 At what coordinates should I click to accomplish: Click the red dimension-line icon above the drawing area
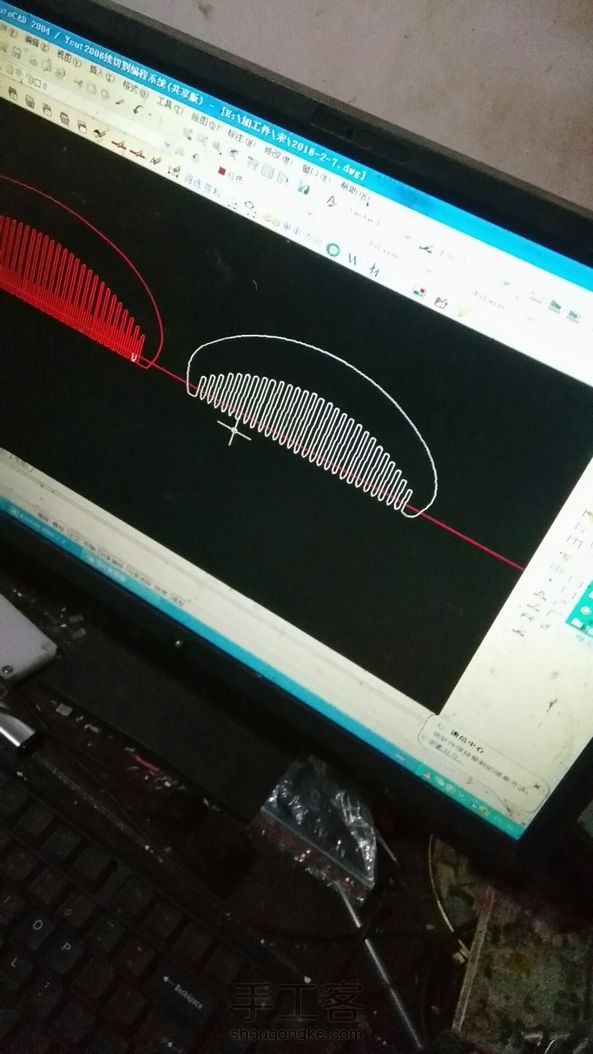click(x=119, y=145)
